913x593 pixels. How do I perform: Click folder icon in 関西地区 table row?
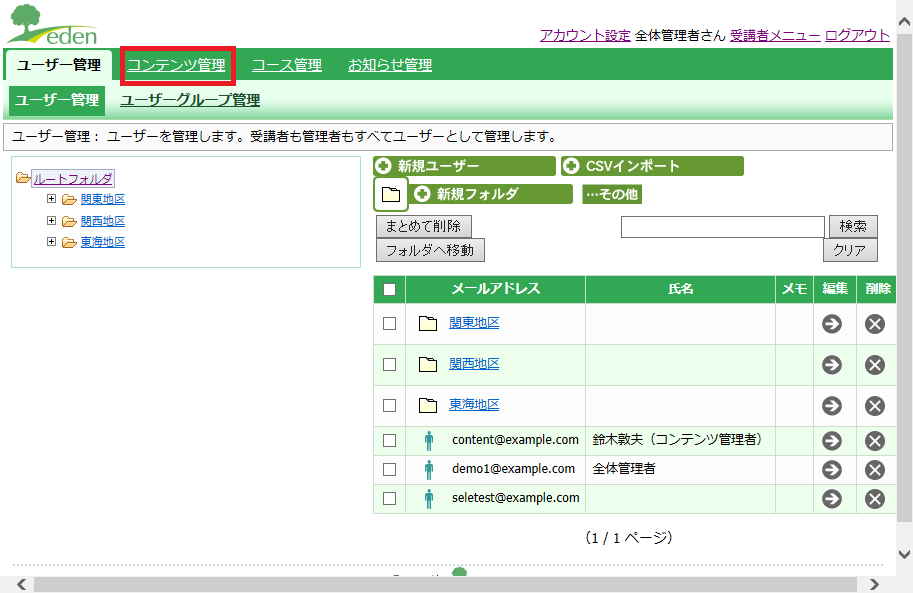pyautogui.click(x=428, y=365)
